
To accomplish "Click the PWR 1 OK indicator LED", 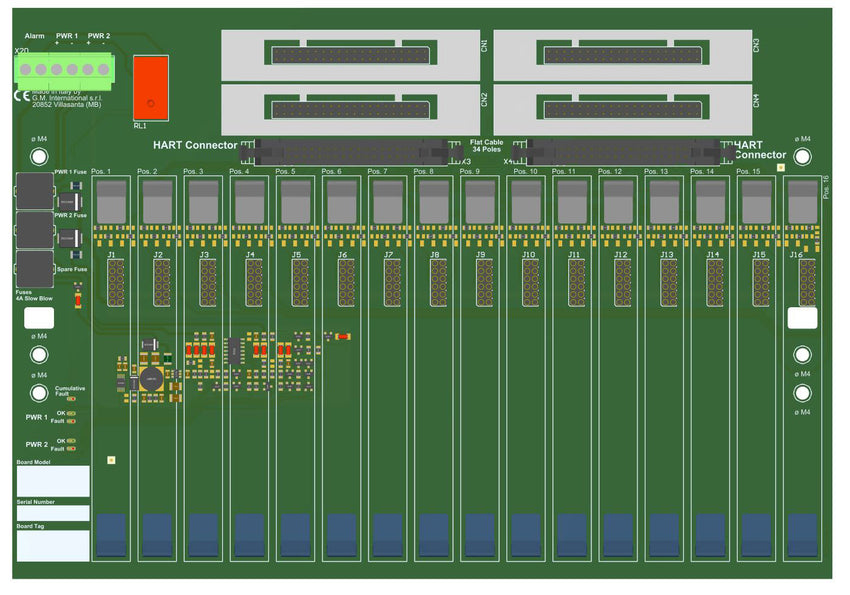I will coord(72,412).
